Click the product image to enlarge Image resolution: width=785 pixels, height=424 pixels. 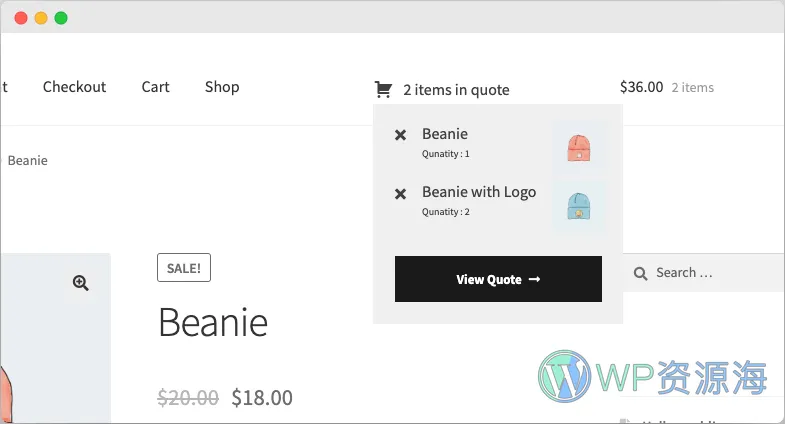click(x=55, y=338)
